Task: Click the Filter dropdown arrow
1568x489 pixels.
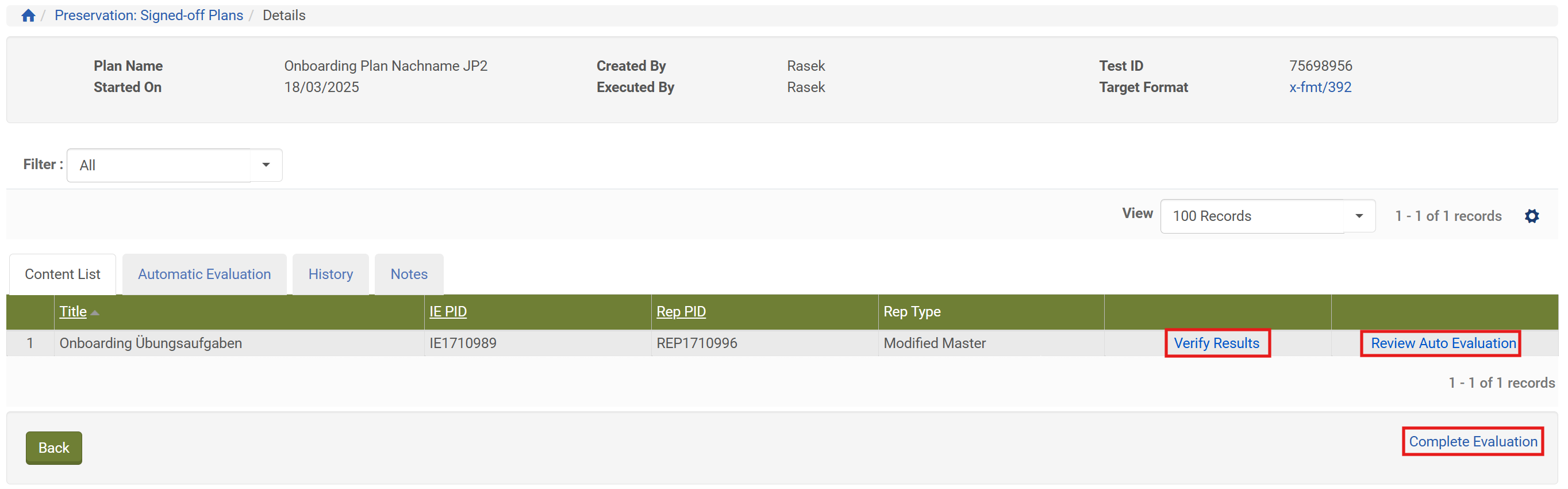Action: click(266, 166)
